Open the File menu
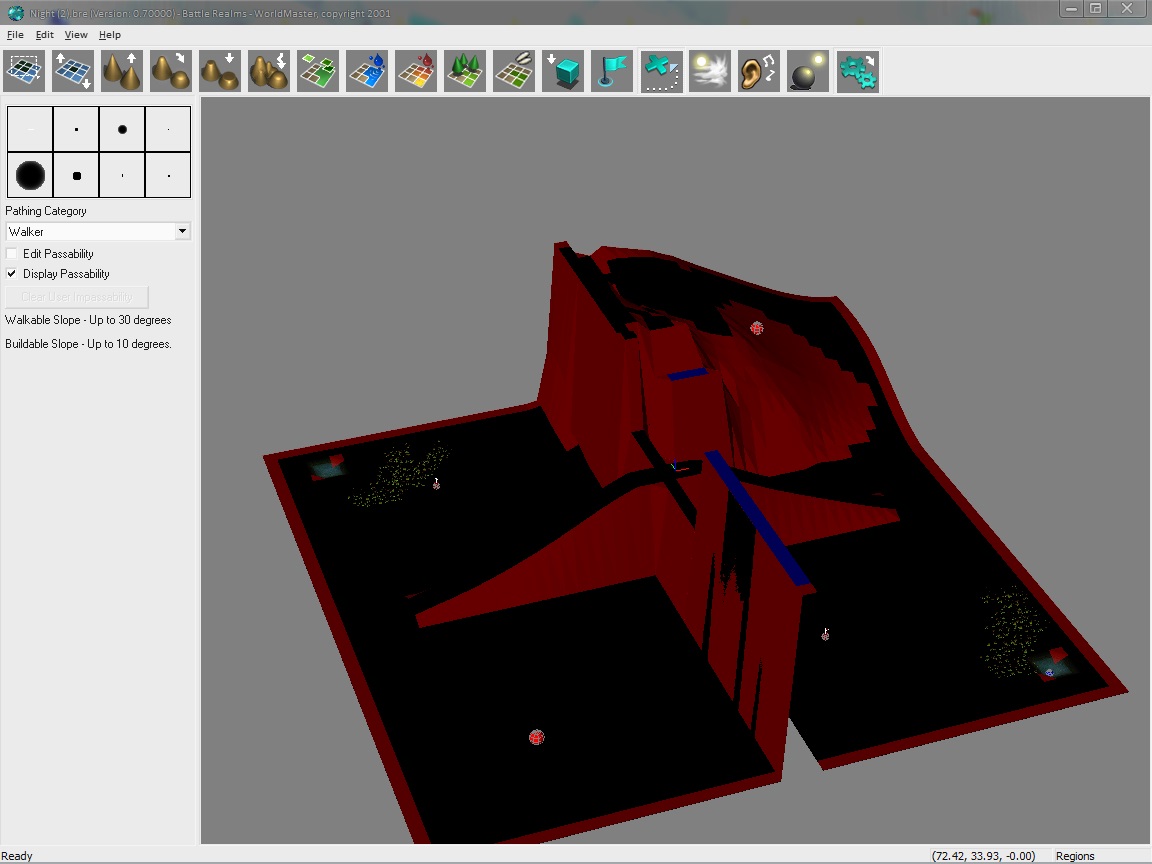This screenshot has width=1152, height=864. [15, 35]
